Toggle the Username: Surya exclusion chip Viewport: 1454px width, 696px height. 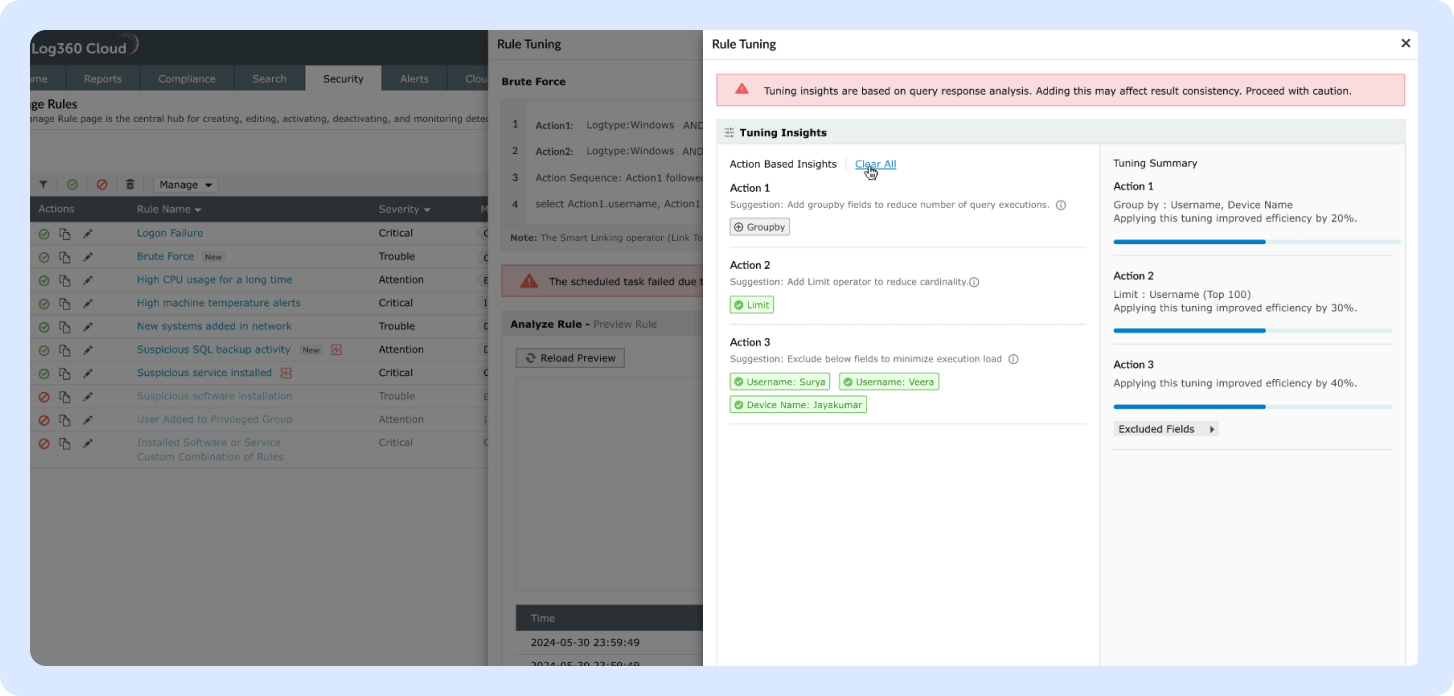[x=780, y=382]
